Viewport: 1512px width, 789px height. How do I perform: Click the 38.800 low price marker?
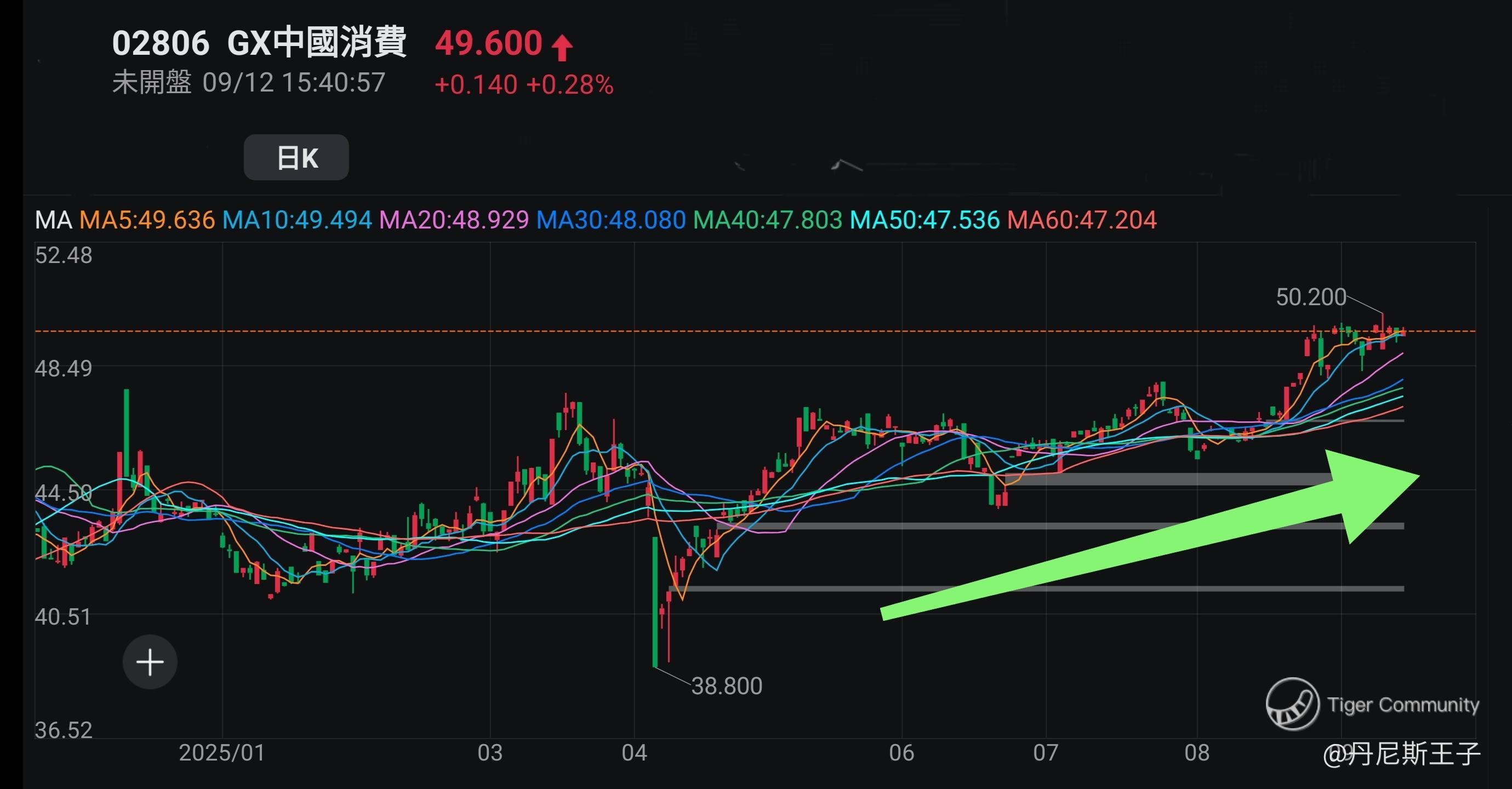(727, 685)
